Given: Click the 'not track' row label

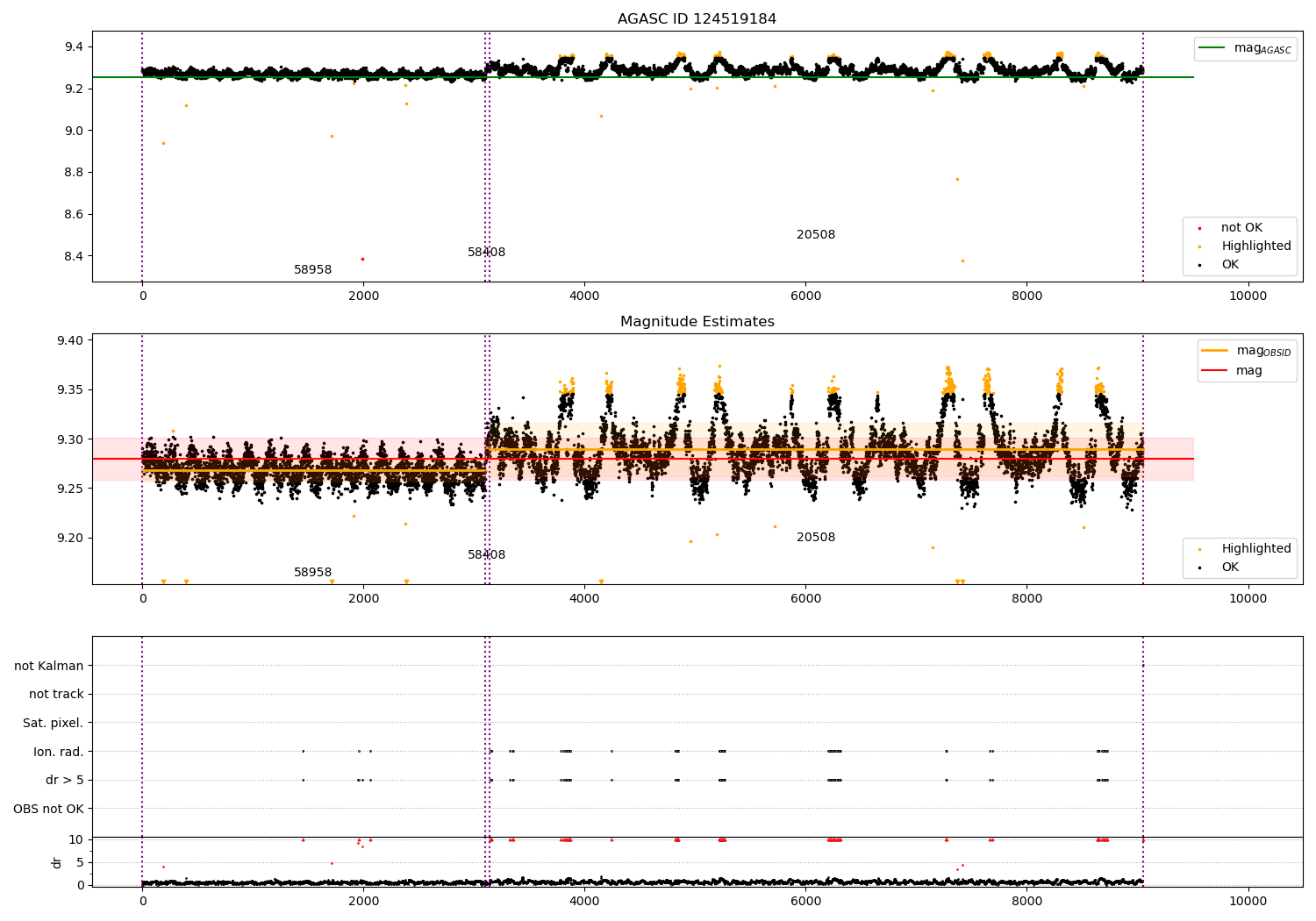Looking at the screenshot, I should point(56,695).
